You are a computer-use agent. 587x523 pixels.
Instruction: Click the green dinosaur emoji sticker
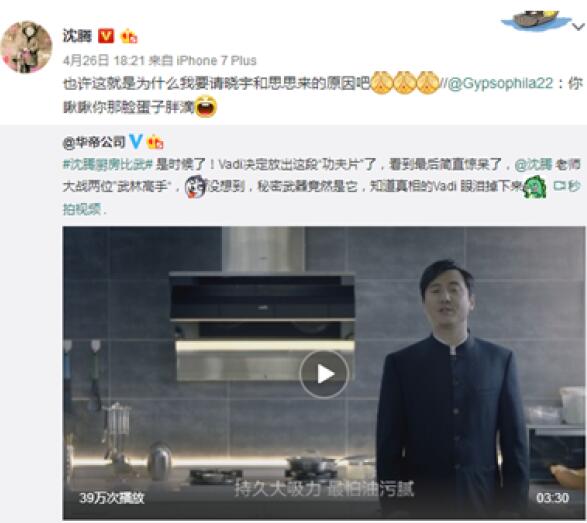(x=535, y=188)
